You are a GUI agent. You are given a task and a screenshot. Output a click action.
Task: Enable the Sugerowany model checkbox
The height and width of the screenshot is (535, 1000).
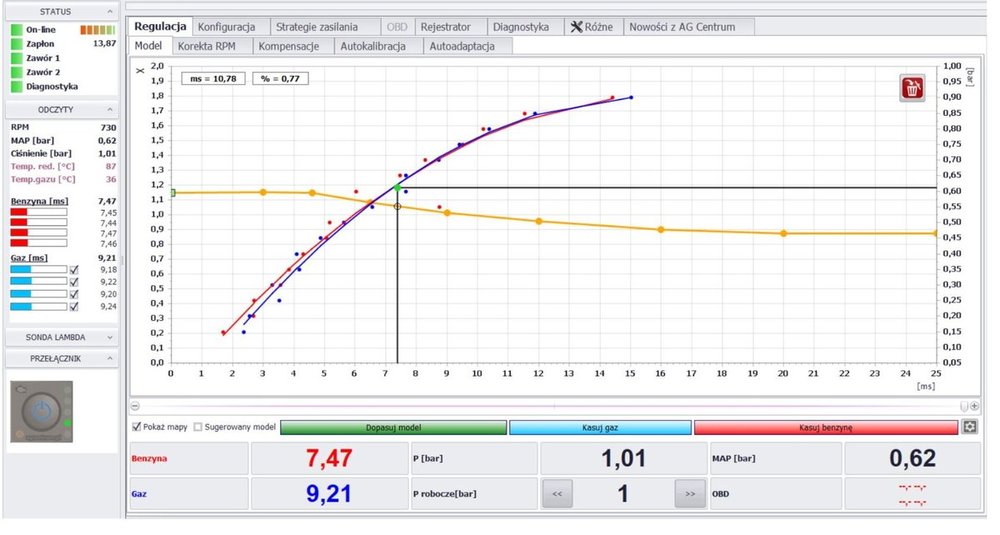[x=198, y=427]
